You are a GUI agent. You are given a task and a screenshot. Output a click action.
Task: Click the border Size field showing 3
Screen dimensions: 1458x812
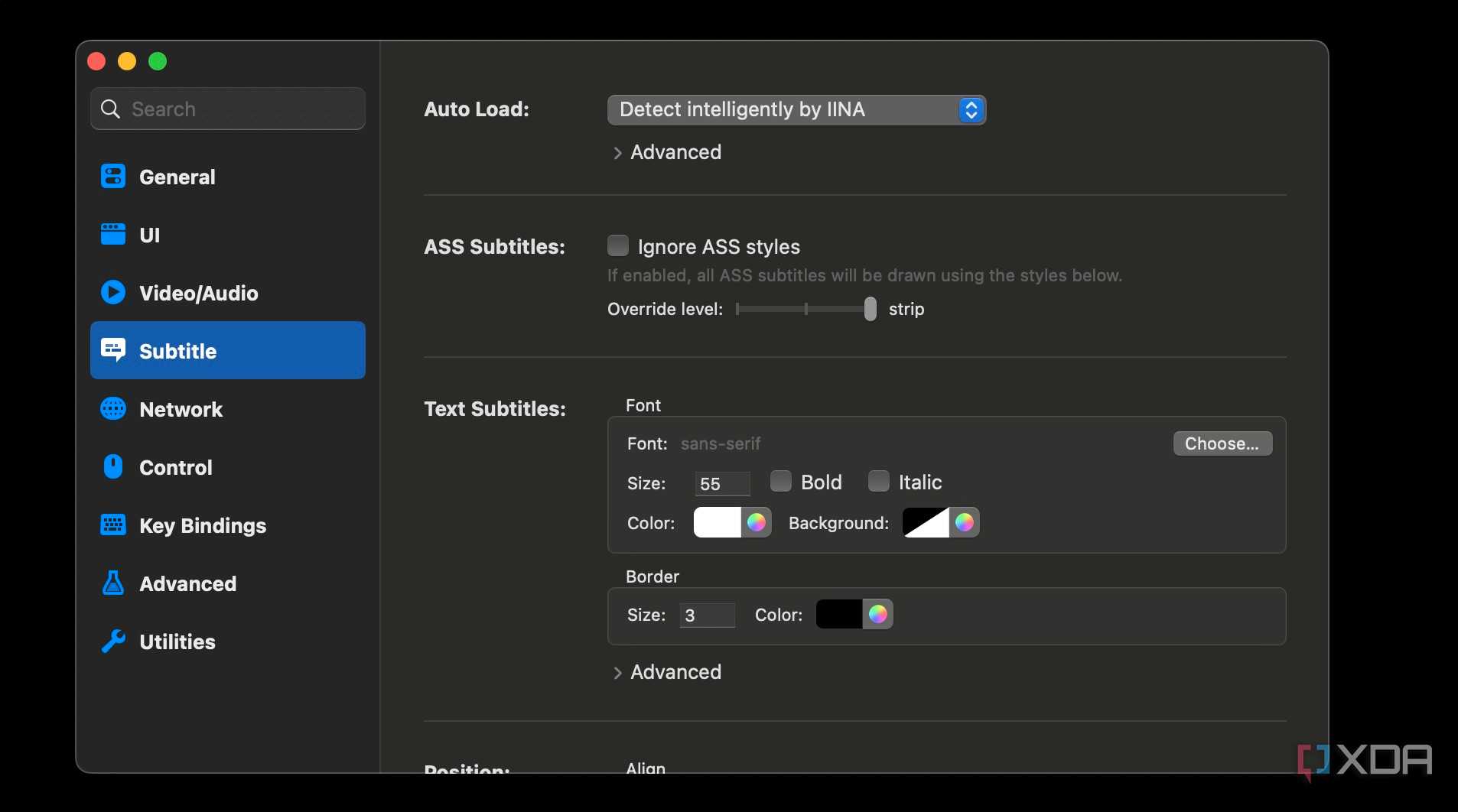pos(708,615)
